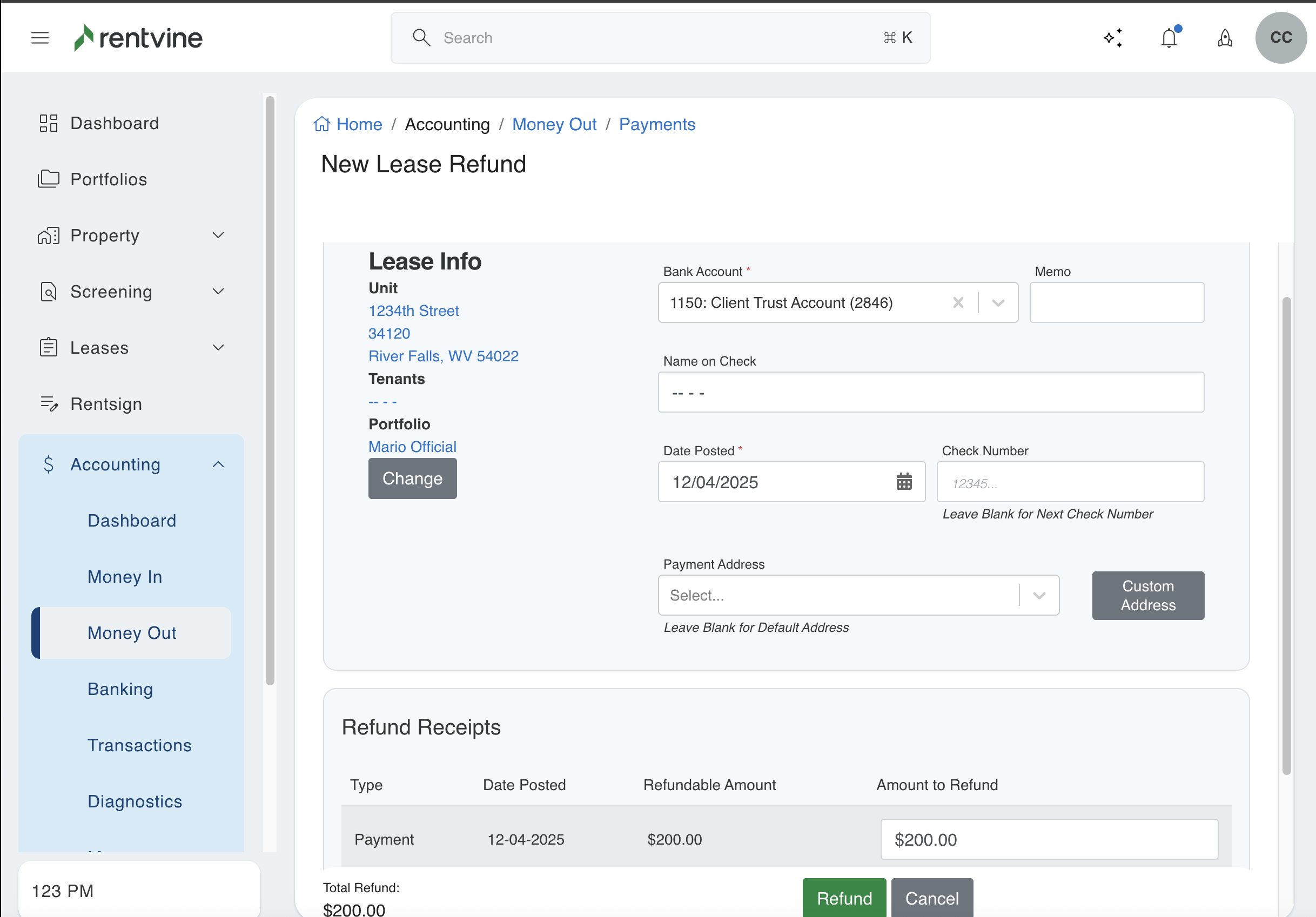Collapse the Accounting sidebar section
Viewport: 1316px width, 917px height.
coord(218,465)
